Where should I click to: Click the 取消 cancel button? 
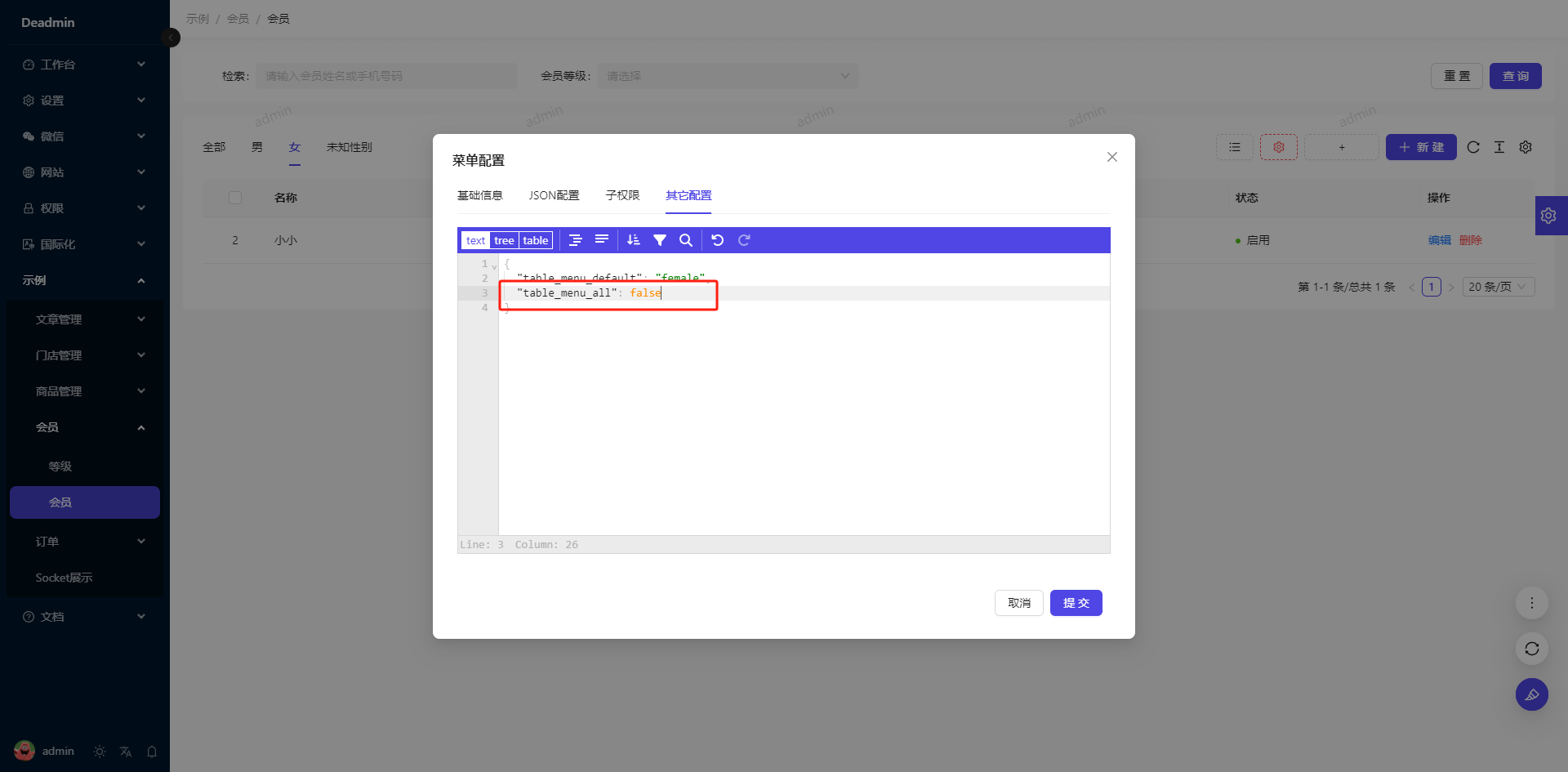[x=1018, y=603]
